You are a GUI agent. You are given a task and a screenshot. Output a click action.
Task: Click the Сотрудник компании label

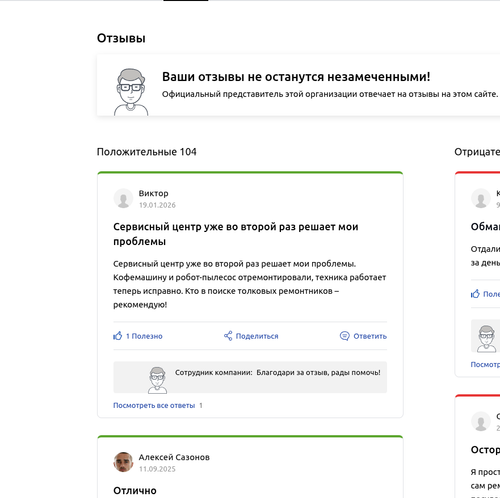[x=214, y=372]
